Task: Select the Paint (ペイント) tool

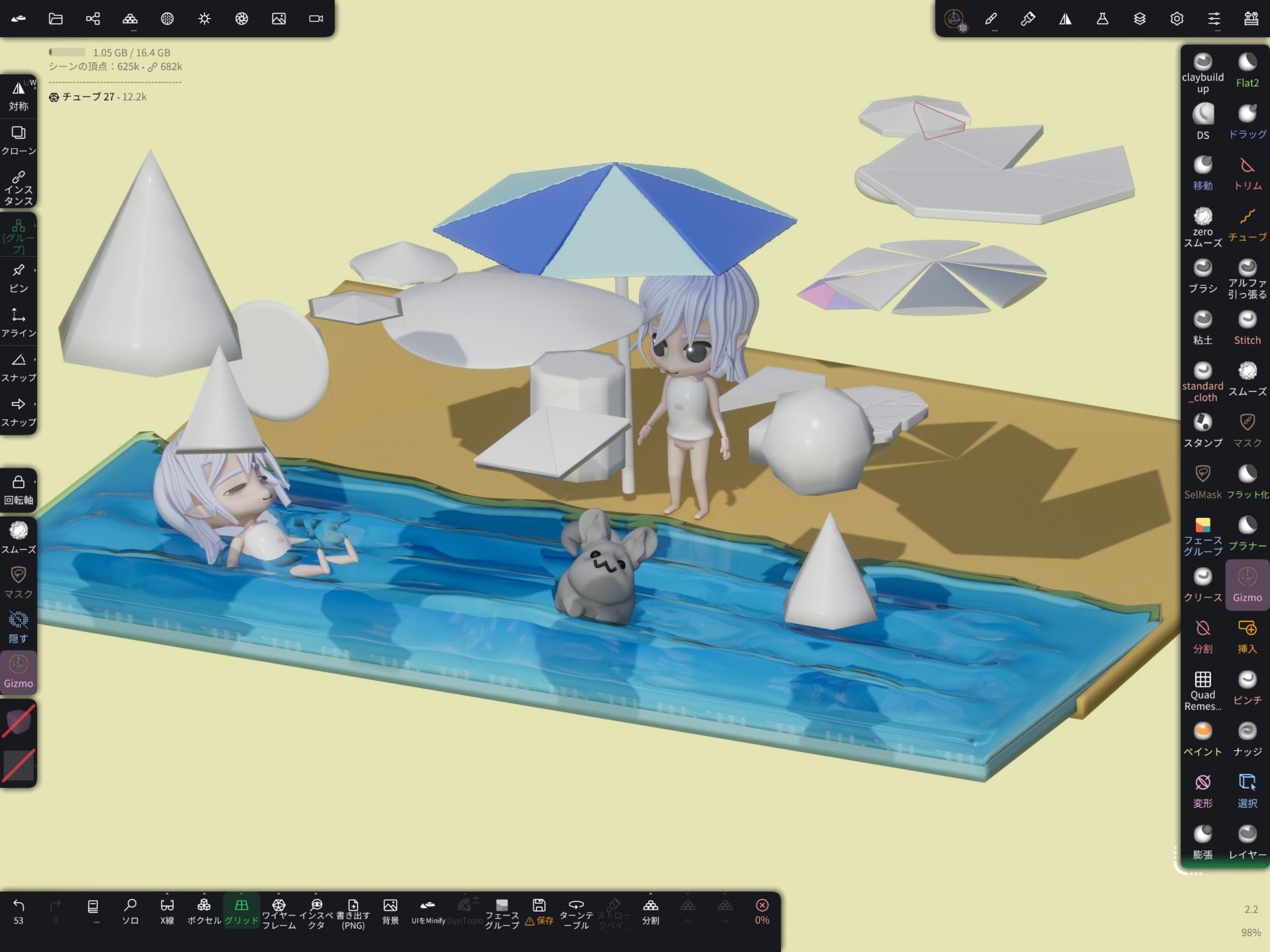Action: [x=1203, y=738]
